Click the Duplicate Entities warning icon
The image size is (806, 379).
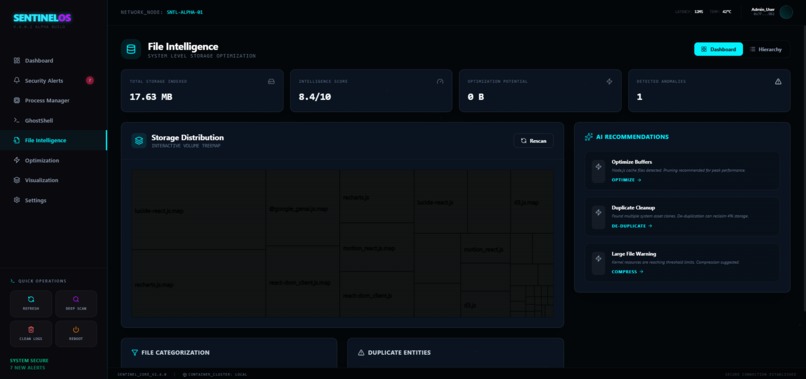coord(361,353)
